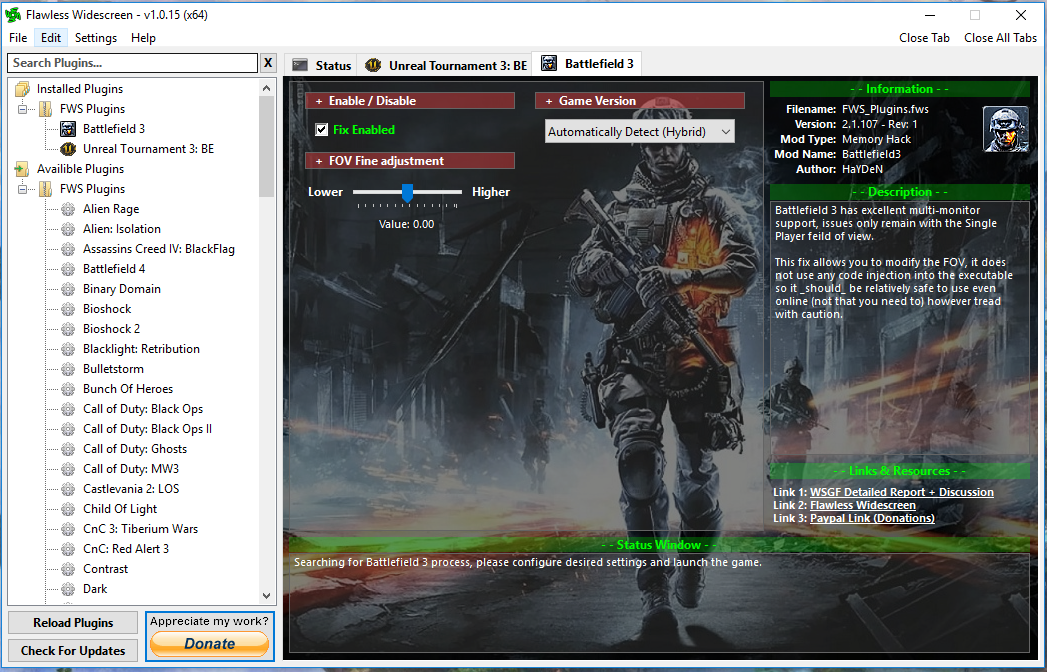
Task: Click the Check For Updates button
Action: (x=73, y=651)
